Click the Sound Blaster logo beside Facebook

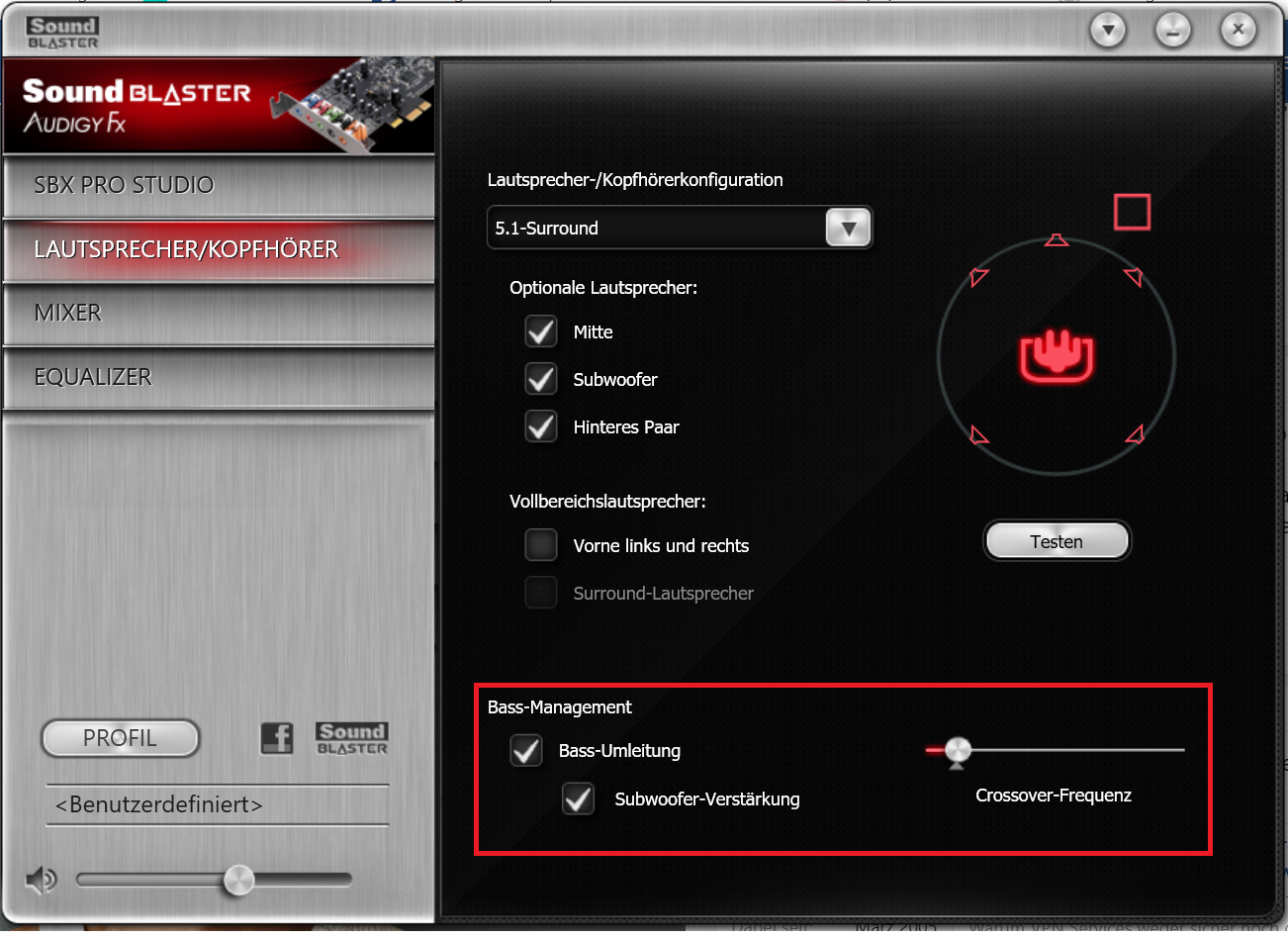tap(352, 738)
